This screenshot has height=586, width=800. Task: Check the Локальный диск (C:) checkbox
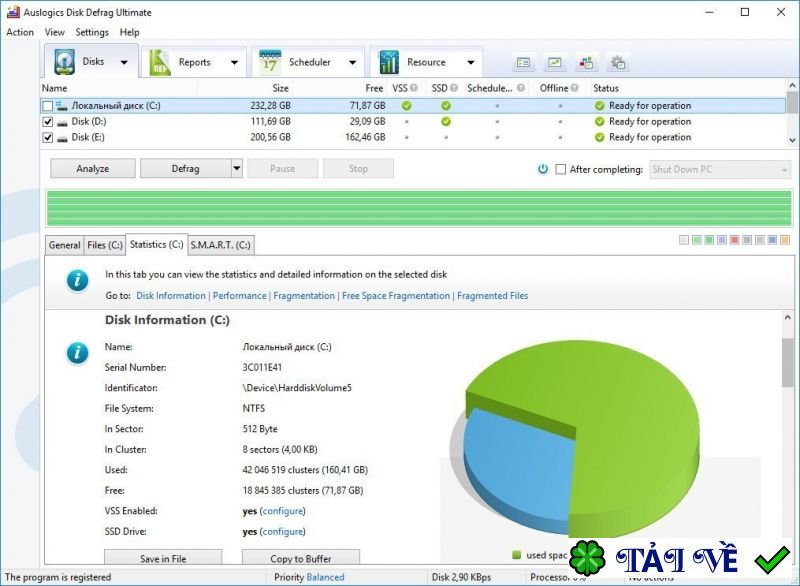[x=46, y=105]
